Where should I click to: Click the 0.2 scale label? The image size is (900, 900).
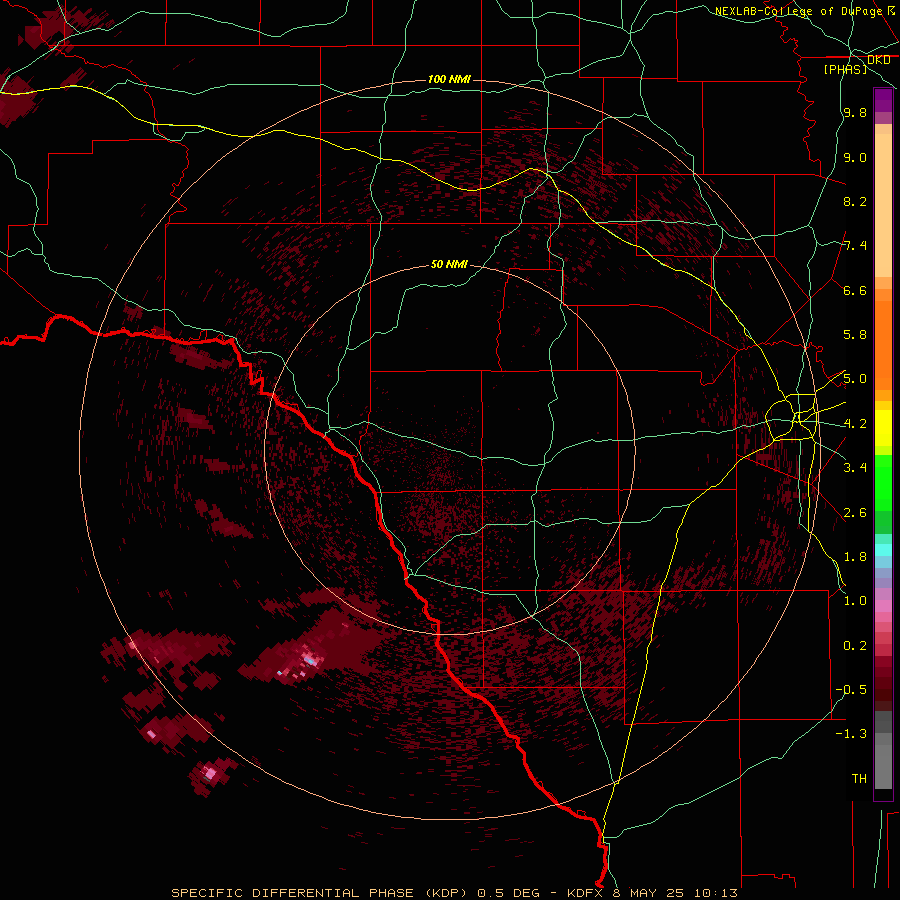click(x=855, y=645)
